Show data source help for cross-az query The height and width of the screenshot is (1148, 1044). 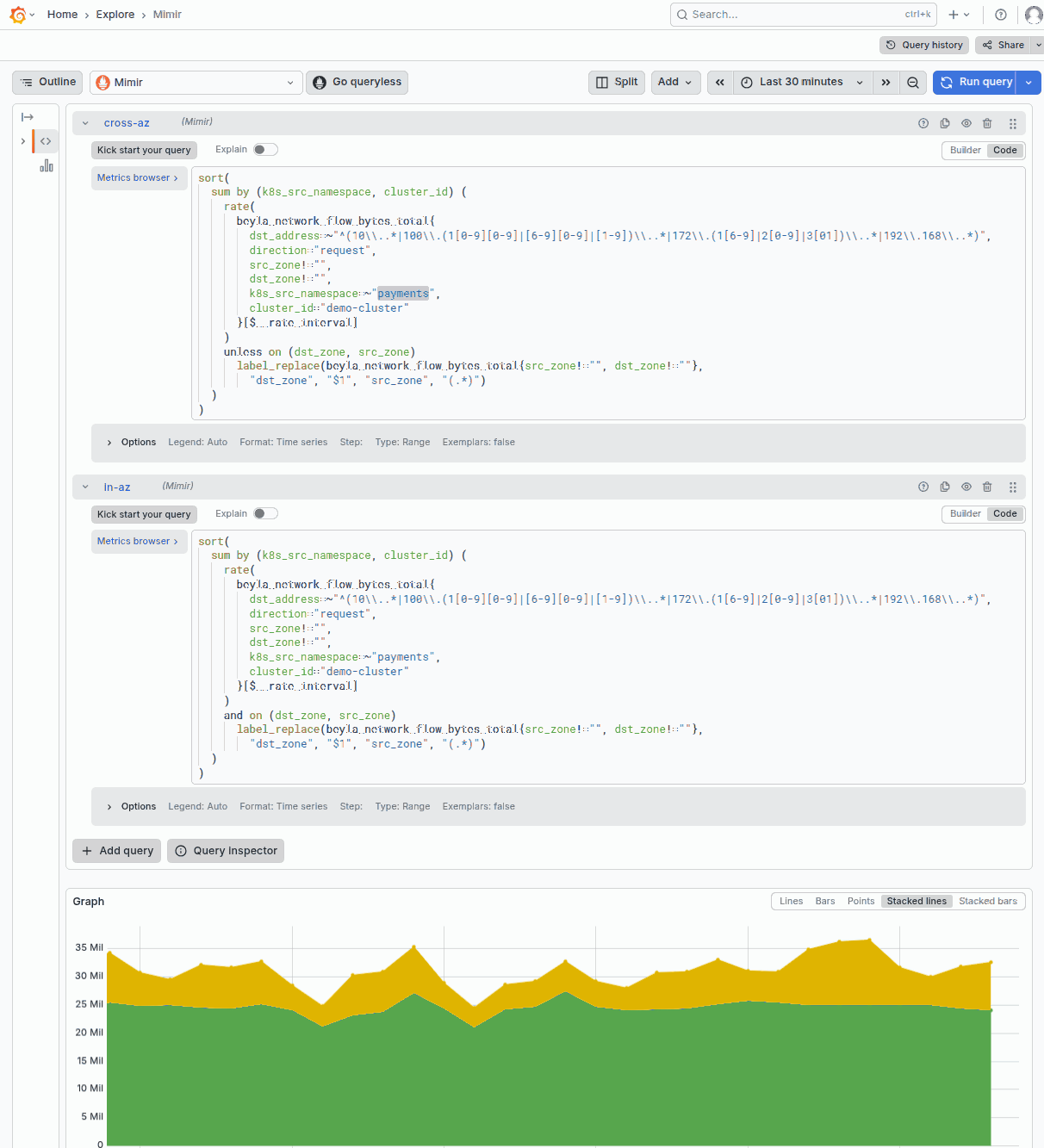(923, 123)
